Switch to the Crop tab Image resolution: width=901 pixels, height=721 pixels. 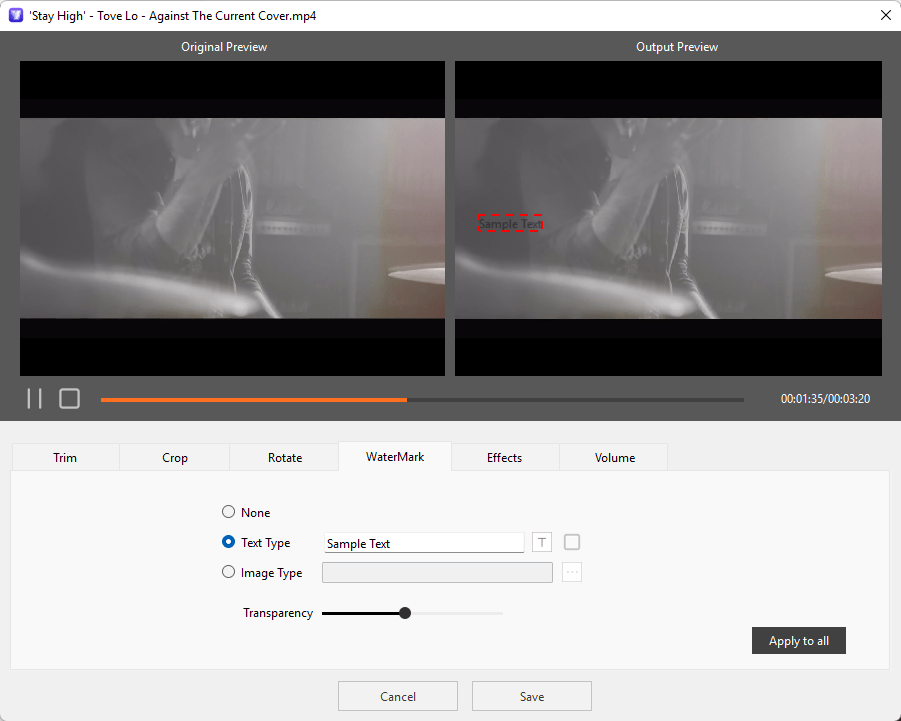click(x=175, y=457)
